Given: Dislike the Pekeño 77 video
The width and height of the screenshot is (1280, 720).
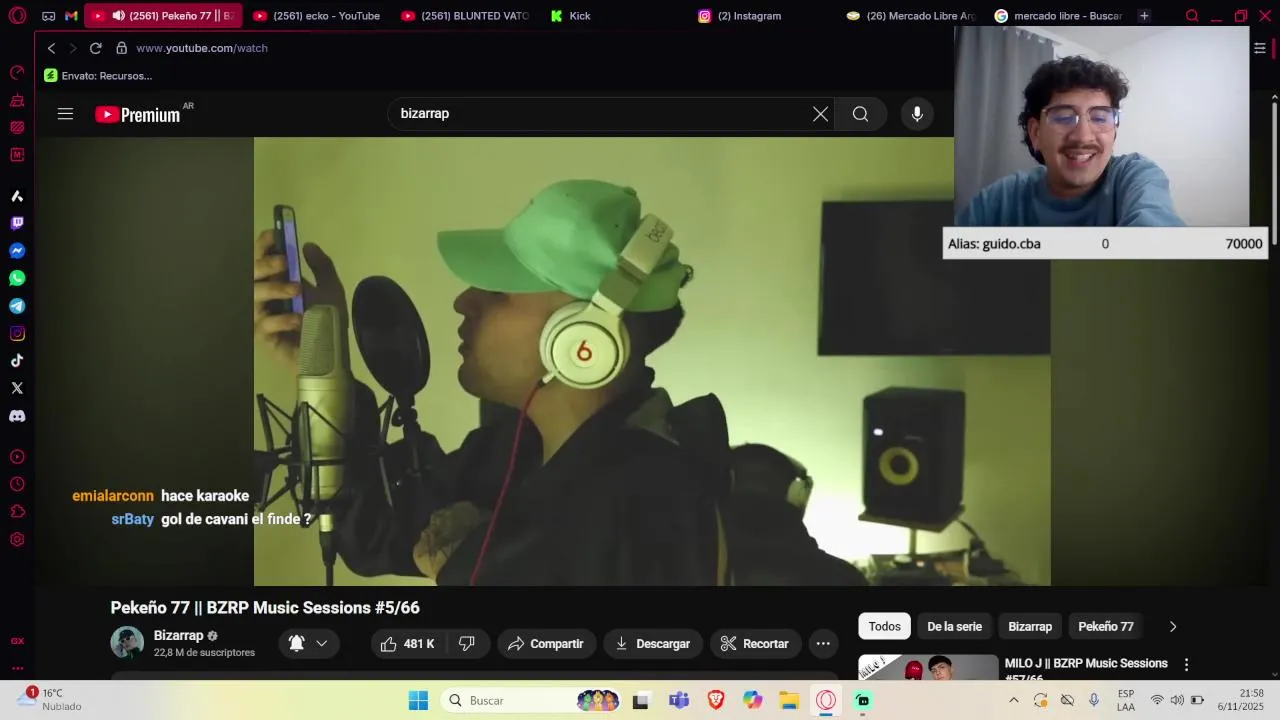Looking at the screenshot, I should (467, 644).
